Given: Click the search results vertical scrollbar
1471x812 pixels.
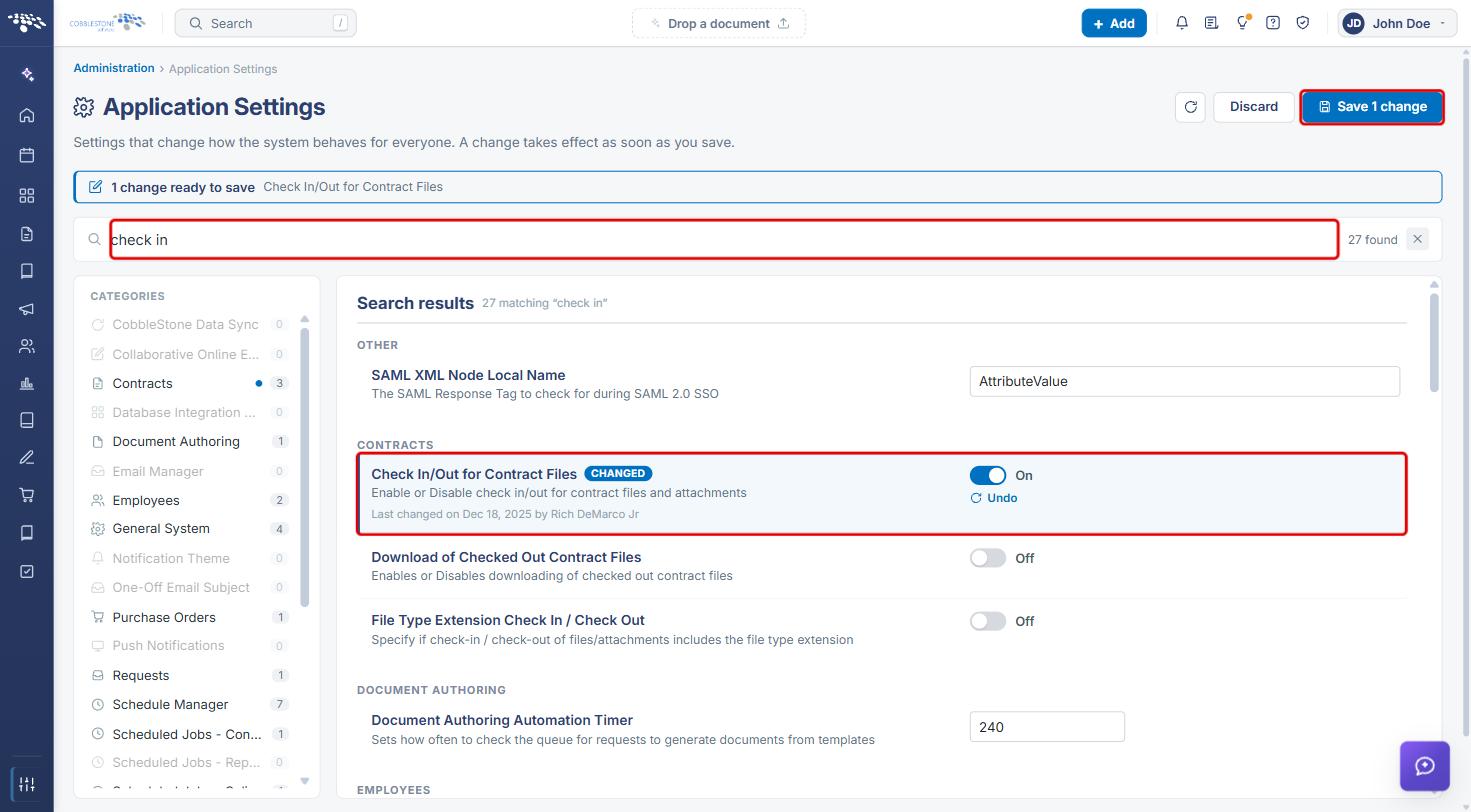Looking at the screenshot, I should [1434, 342].
